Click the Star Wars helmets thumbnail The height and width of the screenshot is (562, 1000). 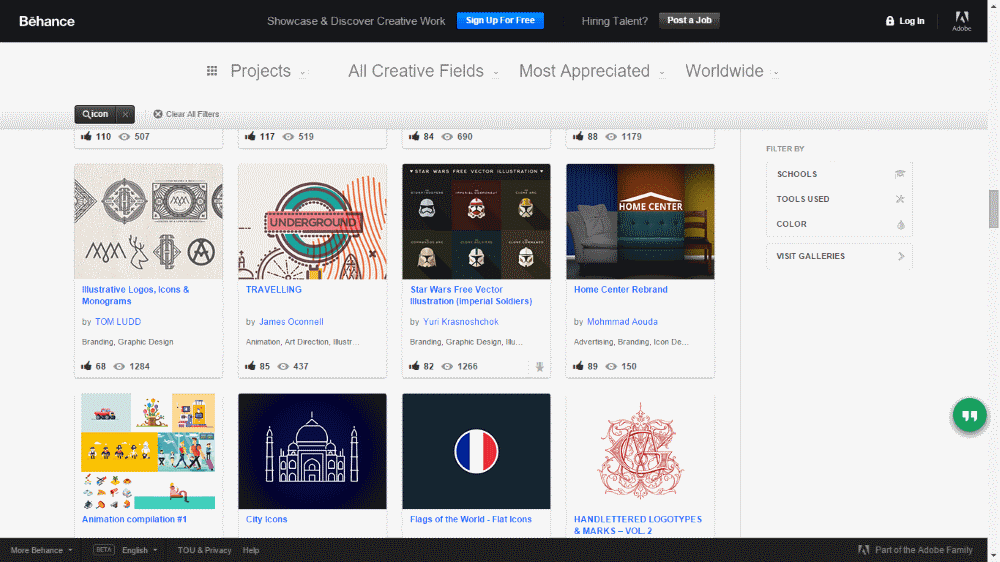click(x=476, y=221)
